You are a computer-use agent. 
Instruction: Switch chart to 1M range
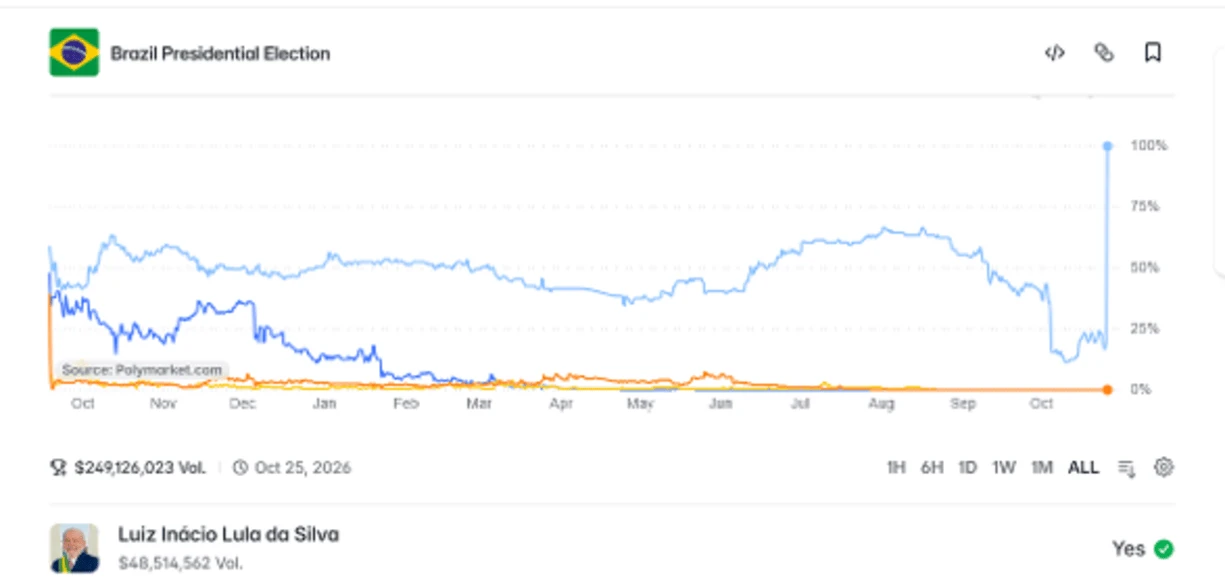point(1042,467)
